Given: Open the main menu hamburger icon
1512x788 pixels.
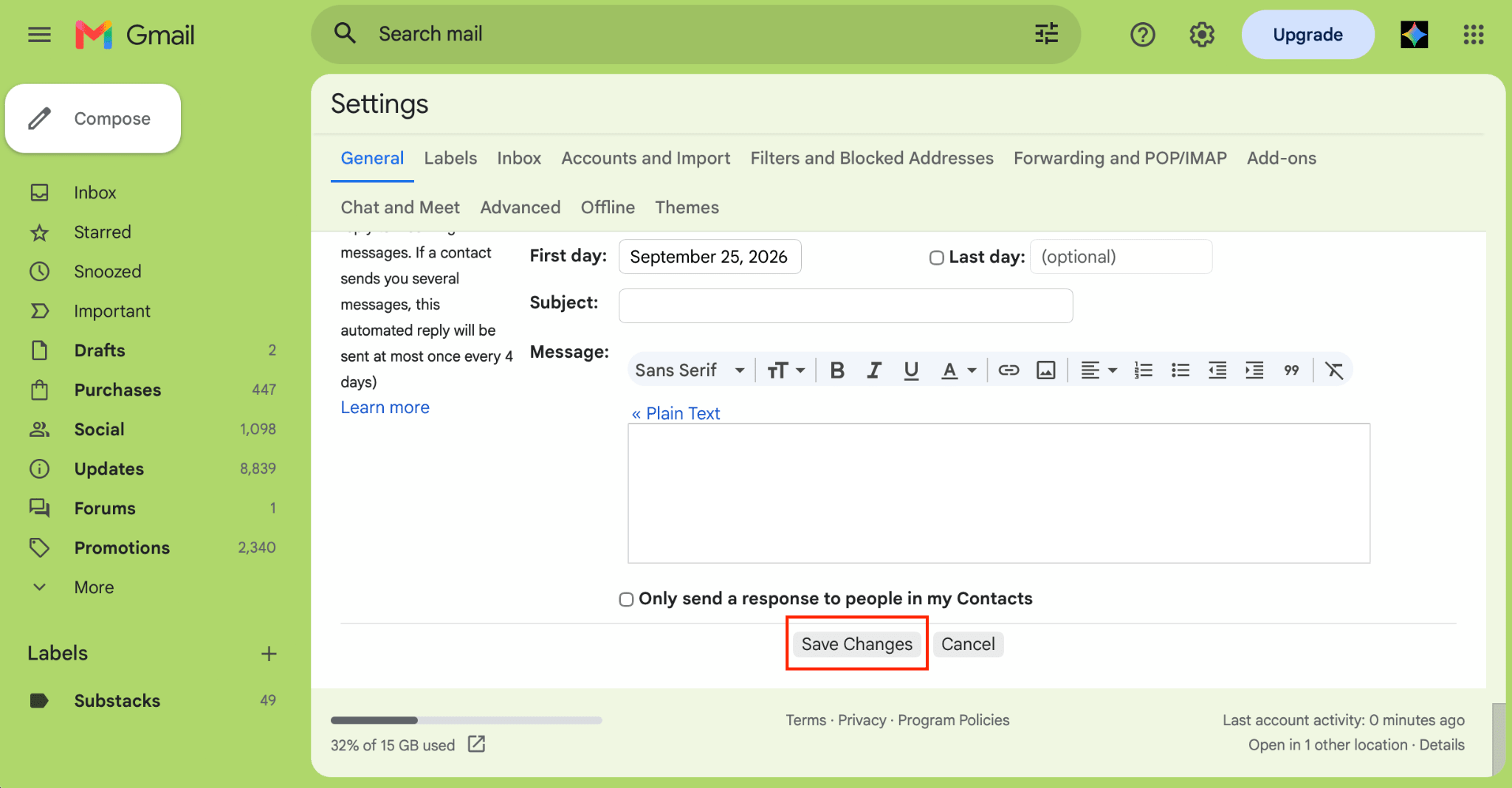Looking at the screenshot, I should coord(39,35).
